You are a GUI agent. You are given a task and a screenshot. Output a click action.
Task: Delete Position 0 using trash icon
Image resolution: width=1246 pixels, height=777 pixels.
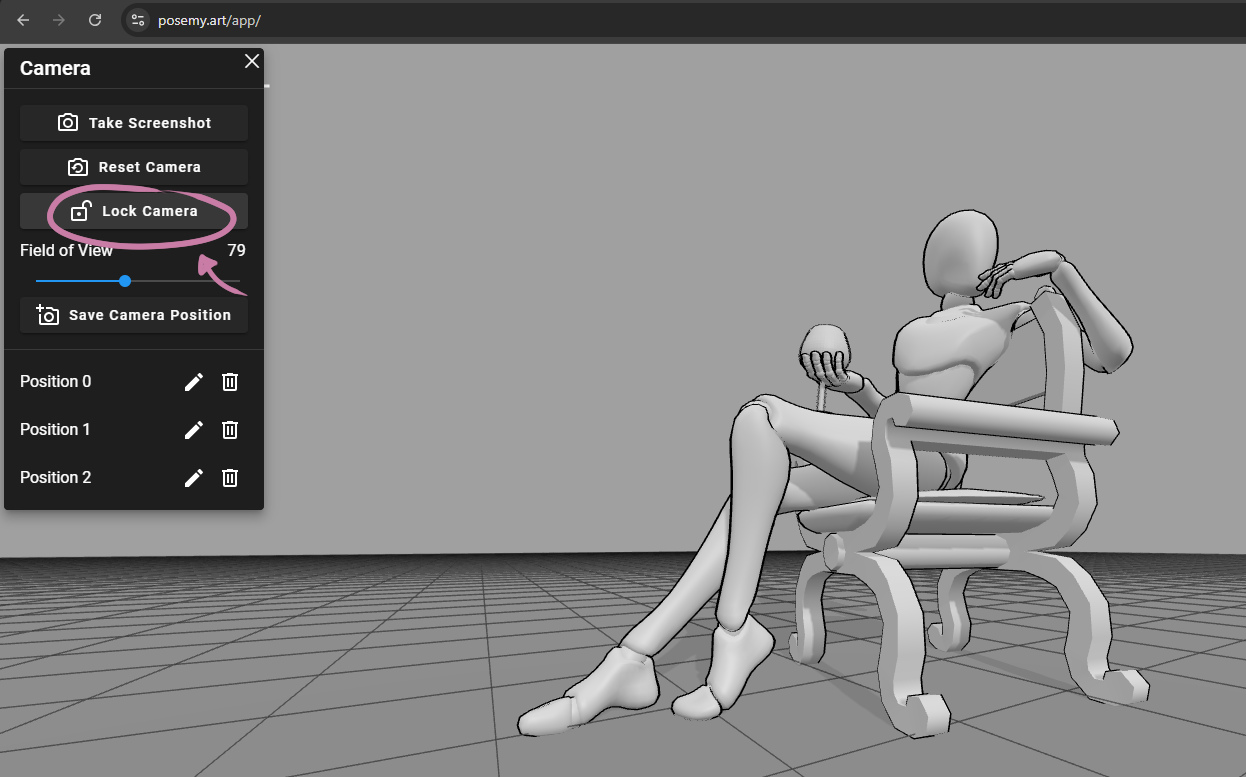pyautogui.click(x=230, y=382)
